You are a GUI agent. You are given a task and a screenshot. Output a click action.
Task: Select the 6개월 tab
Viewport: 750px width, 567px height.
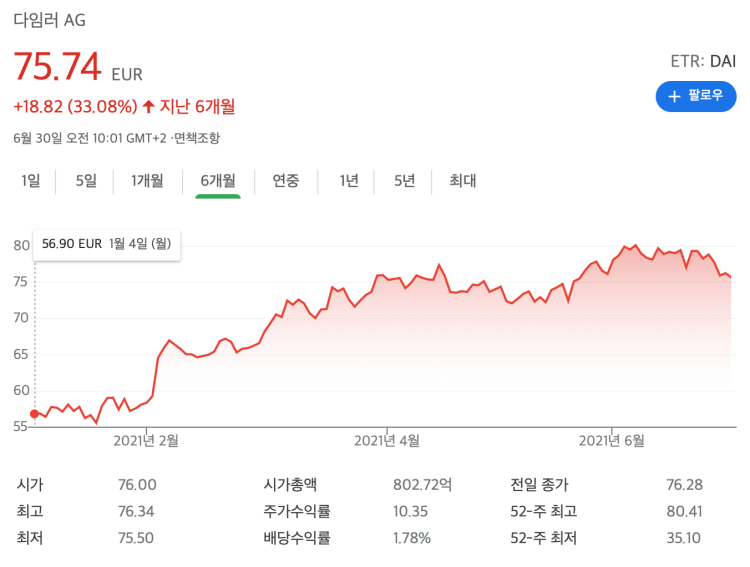218,181
